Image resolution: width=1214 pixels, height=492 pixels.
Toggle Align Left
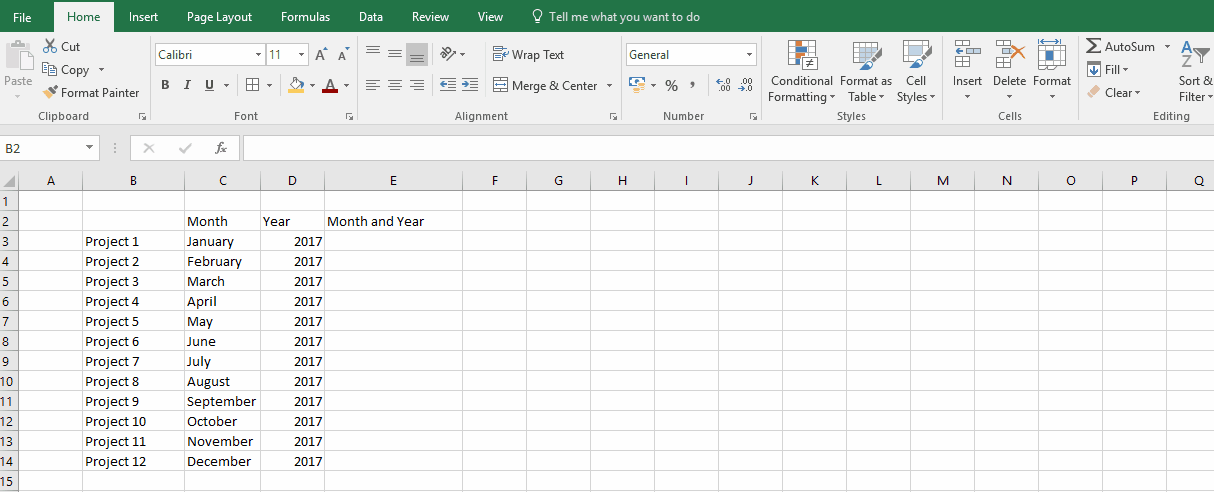pyautogui.click(x=373, y=85)
